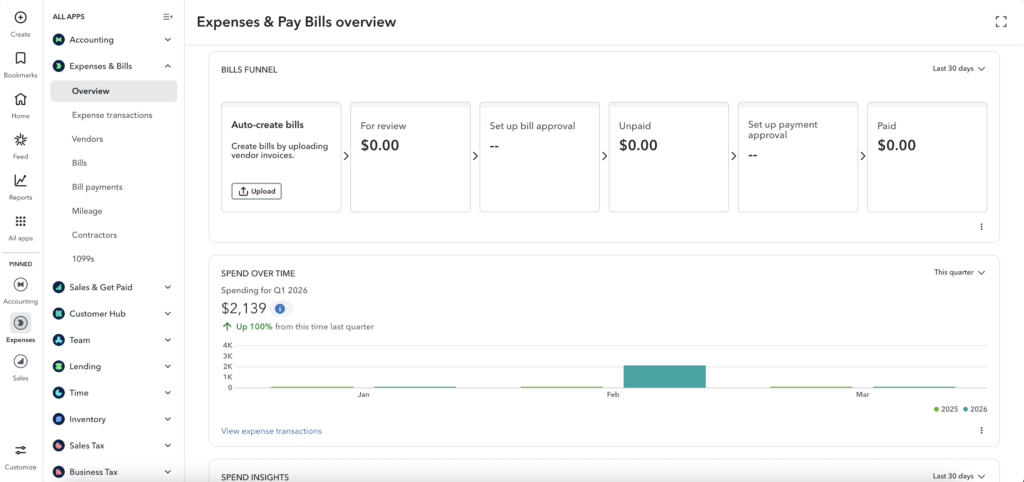1024x482 pixels.
Task: Open the For review $0.00 card
Action: [x=410, y=157]
